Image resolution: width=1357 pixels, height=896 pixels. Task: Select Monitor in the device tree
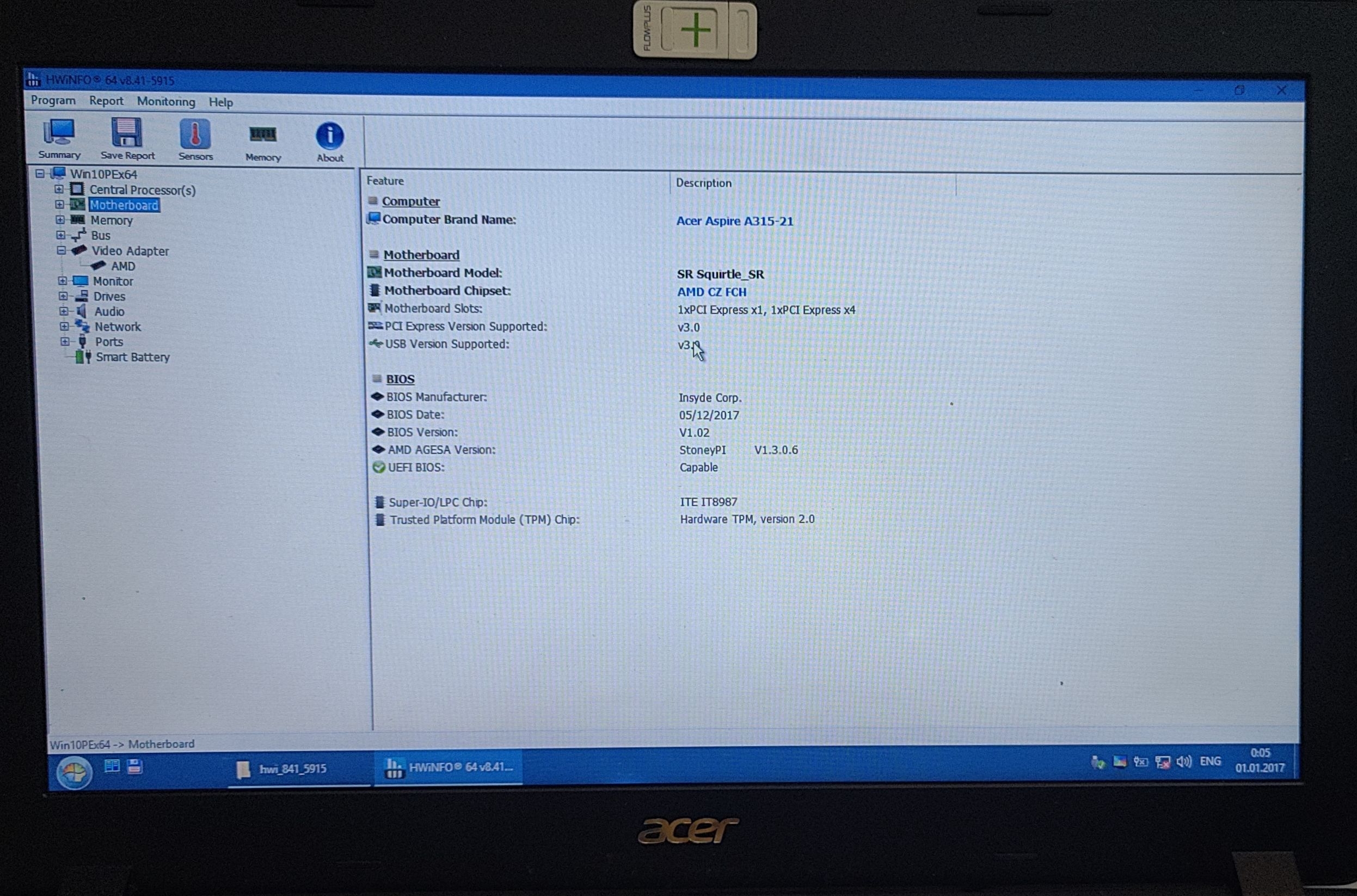(113, 281)
